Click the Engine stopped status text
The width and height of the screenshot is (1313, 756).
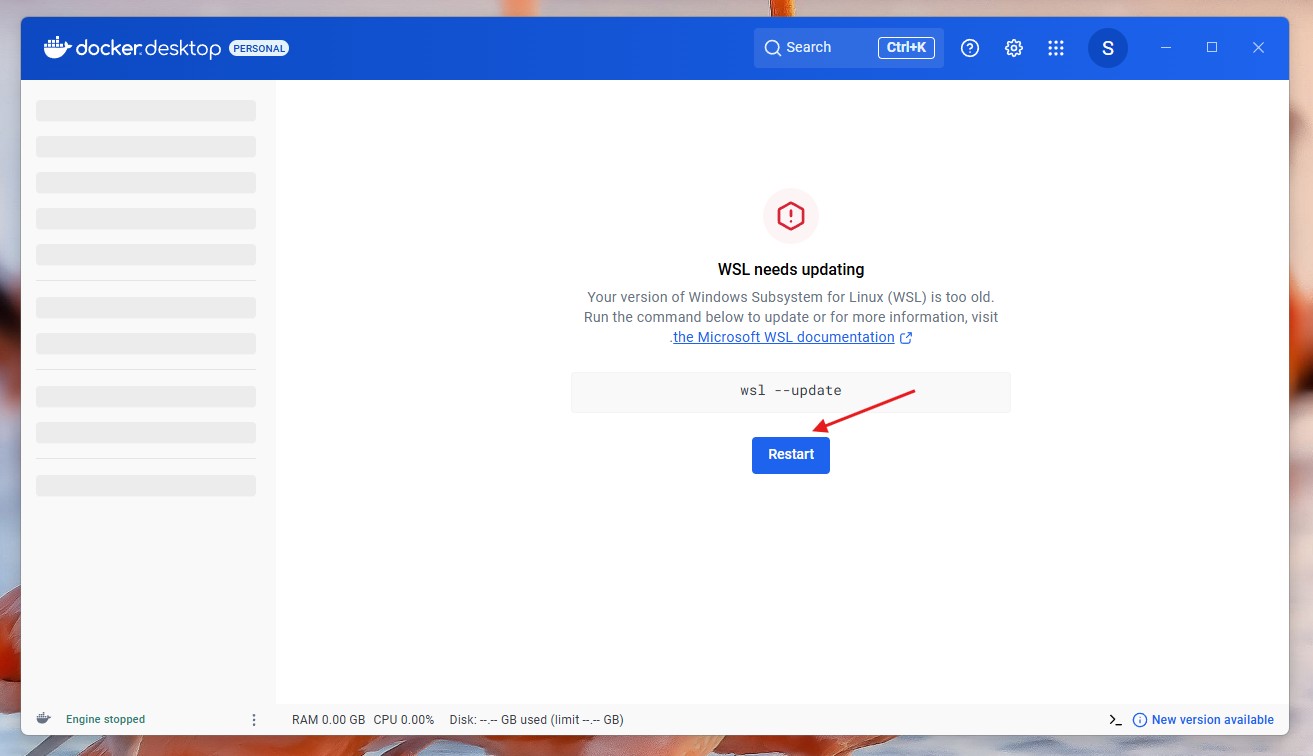point(105,720)
